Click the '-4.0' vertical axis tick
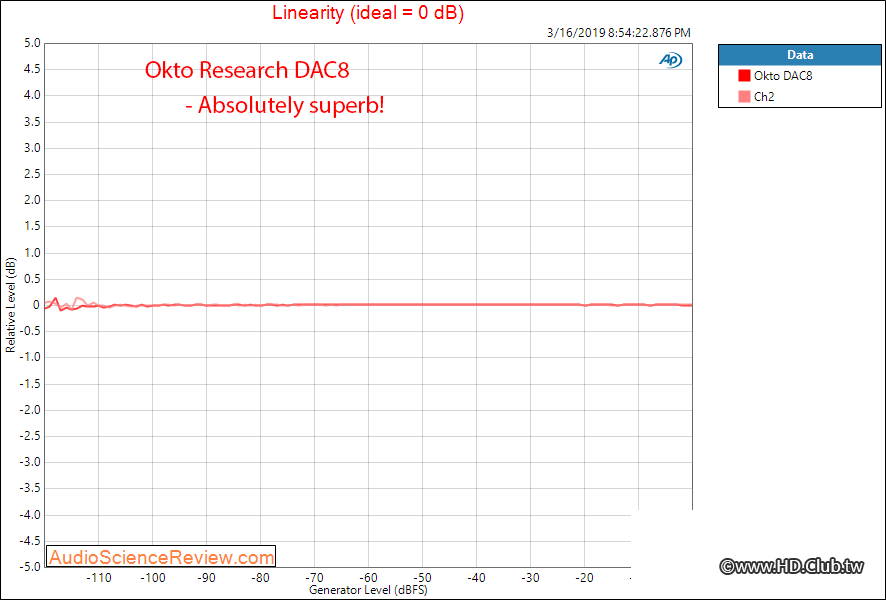 [x=30, y=515]
